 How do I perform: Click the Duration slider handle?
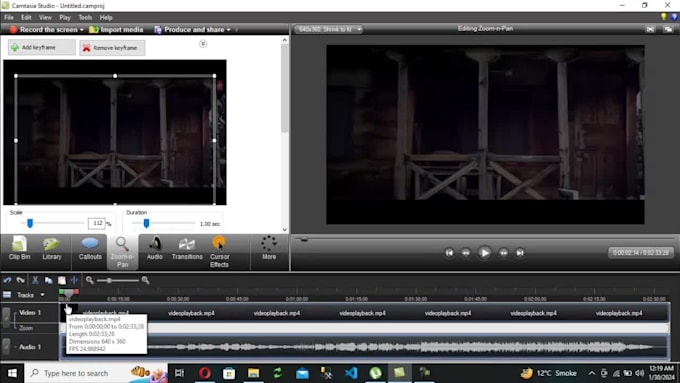[146, 223]
